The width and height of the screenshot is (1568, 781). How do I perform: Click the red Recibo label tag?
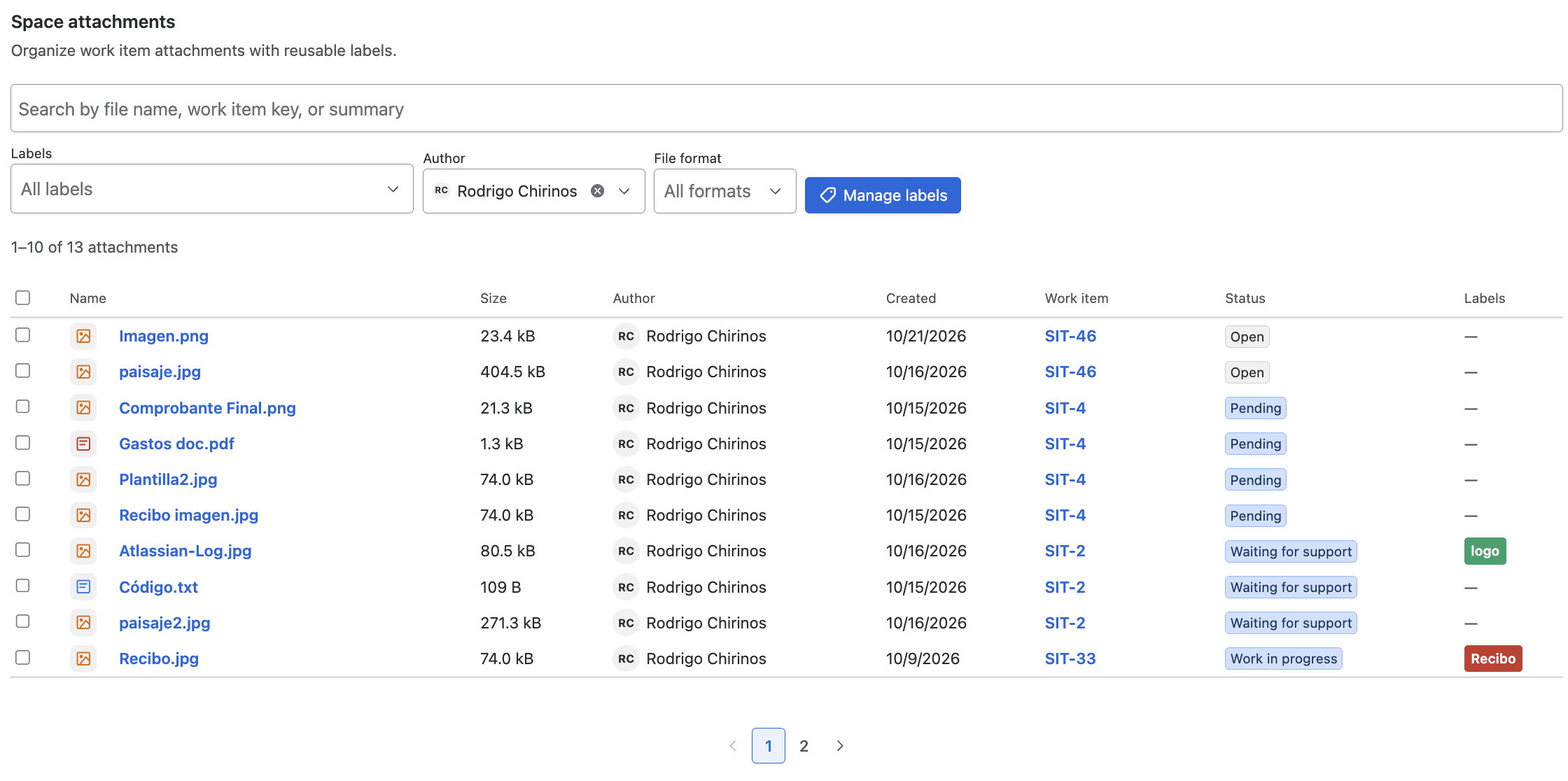pos(1493,659)
